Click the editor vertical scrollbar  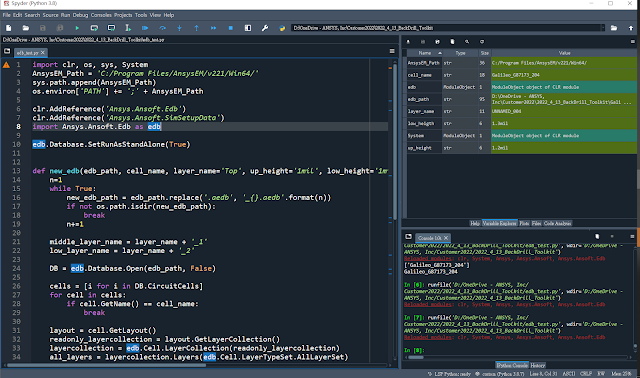click(x=394, y=143)
